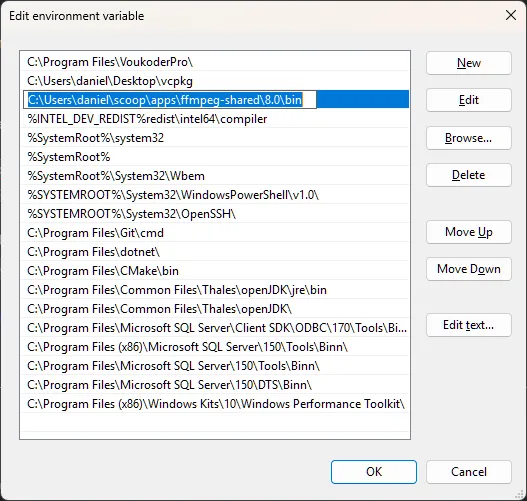527x501 pixels.
Task: Click the Edit button
Action: 469,100
